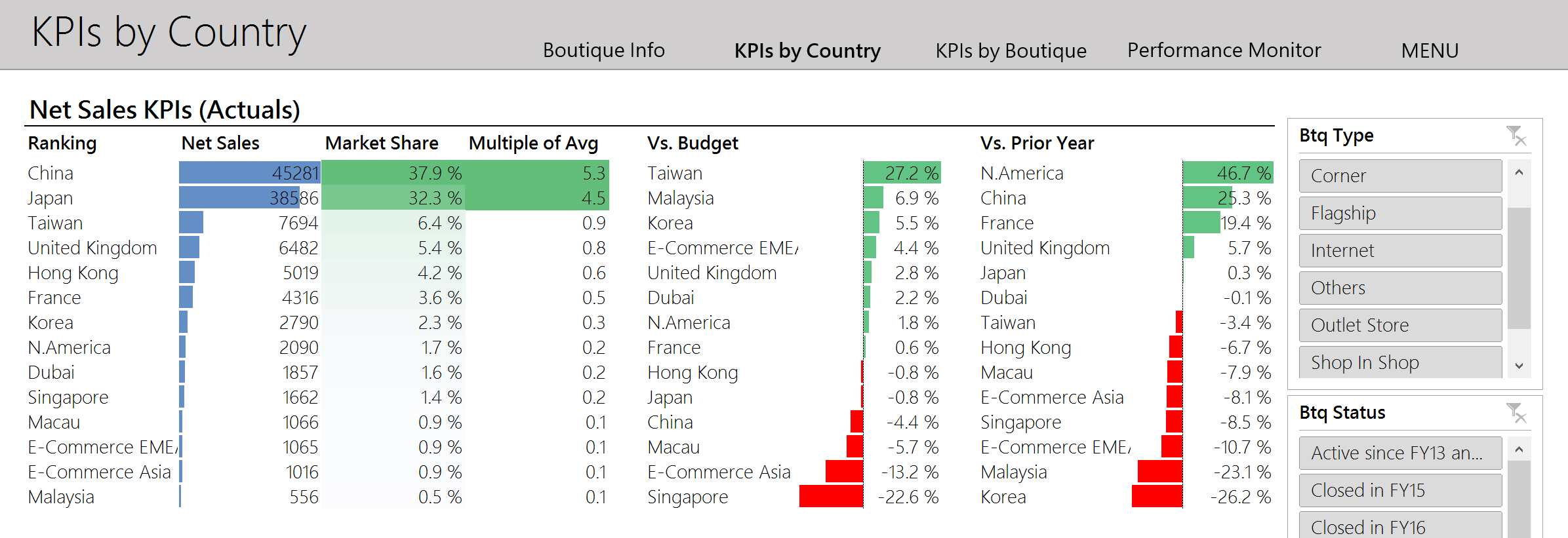Open the Boutique Info tab

click(603, 50)
